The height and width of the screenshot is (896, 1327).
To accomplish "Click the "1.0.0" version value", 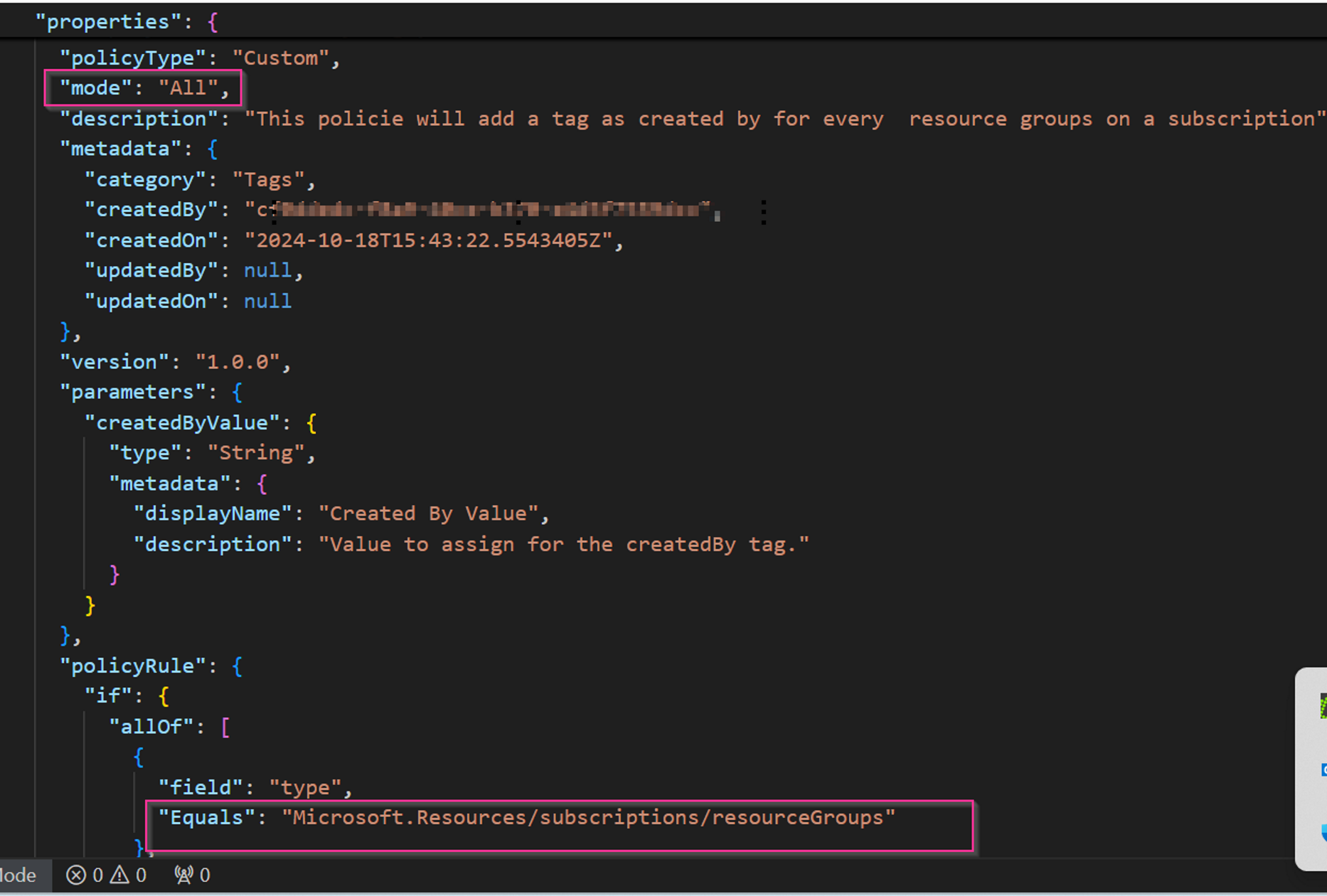I will (x=238, y=361).
